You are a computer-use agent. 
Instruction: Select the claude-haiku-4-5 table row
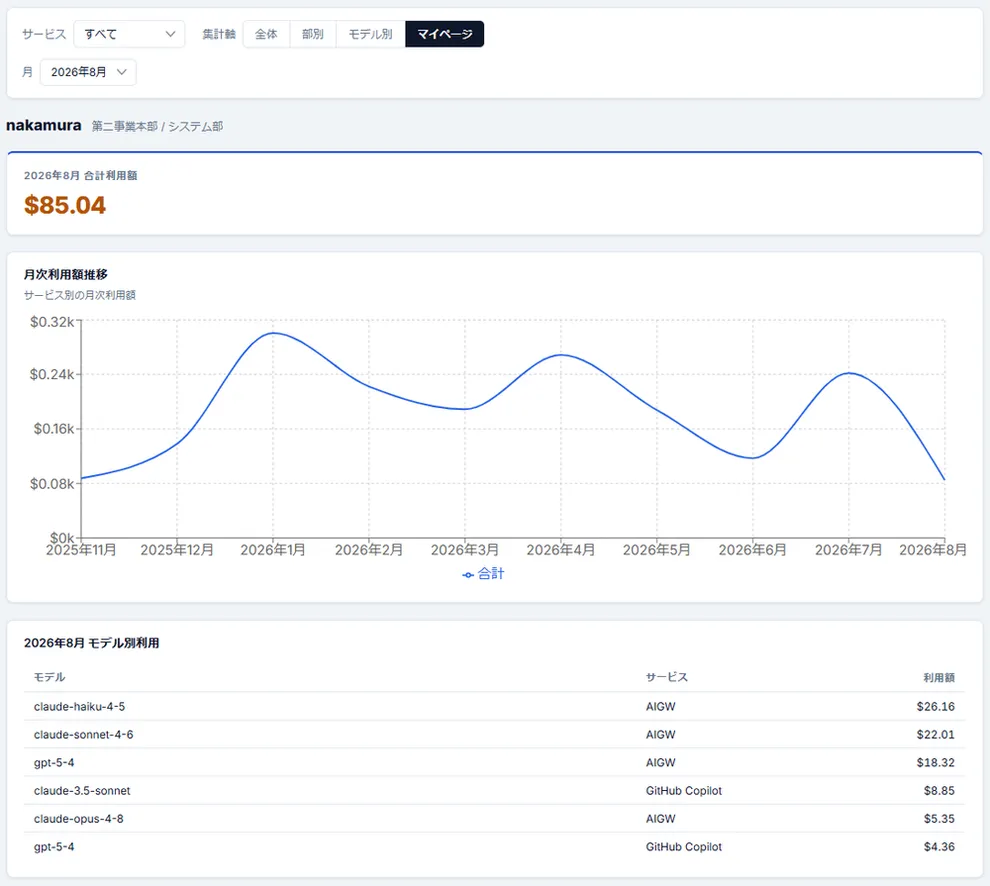[x=494, y=707]
